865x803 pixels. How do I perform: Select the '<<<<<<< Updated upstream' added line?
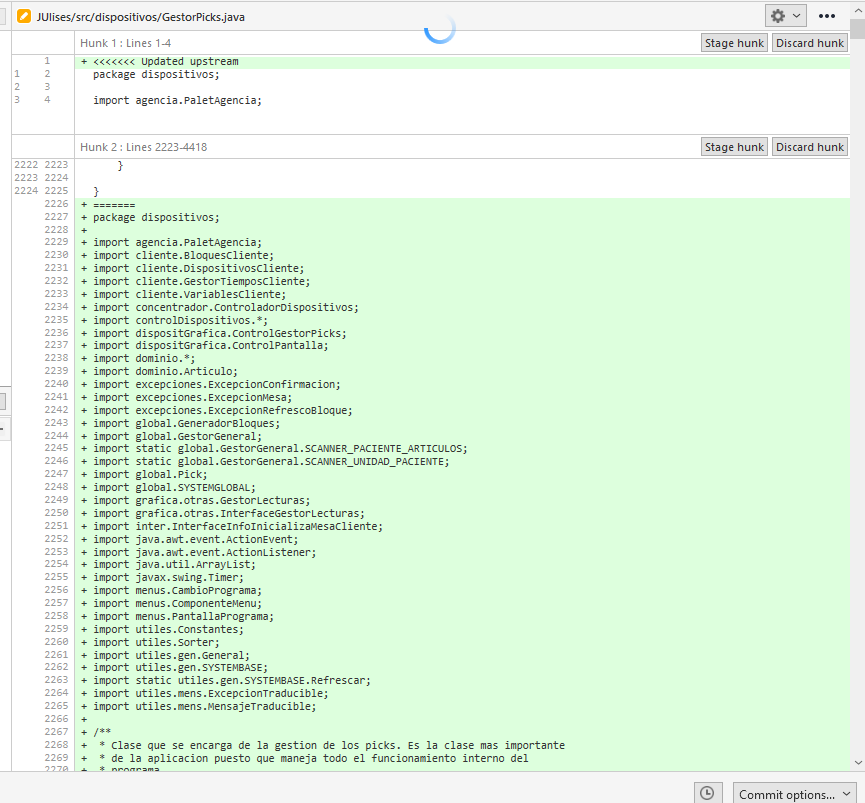(x=462, y=62)
